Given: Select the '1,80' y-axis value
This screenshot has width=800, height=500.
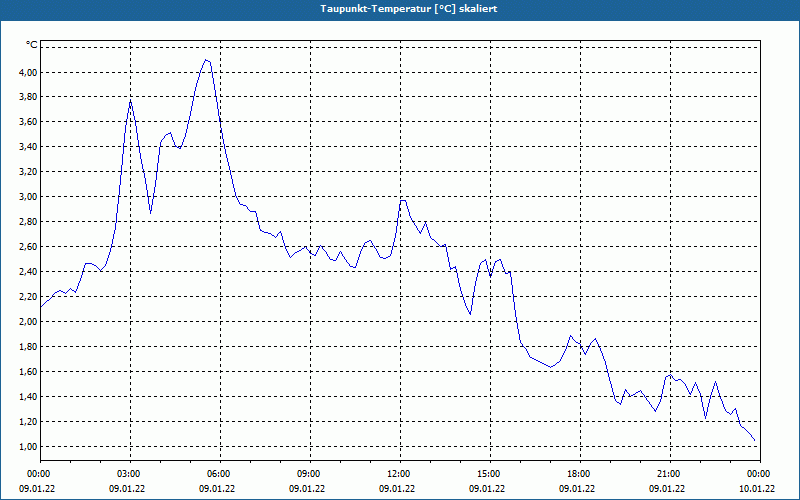Looking at the screenshot, I should 29,347.
